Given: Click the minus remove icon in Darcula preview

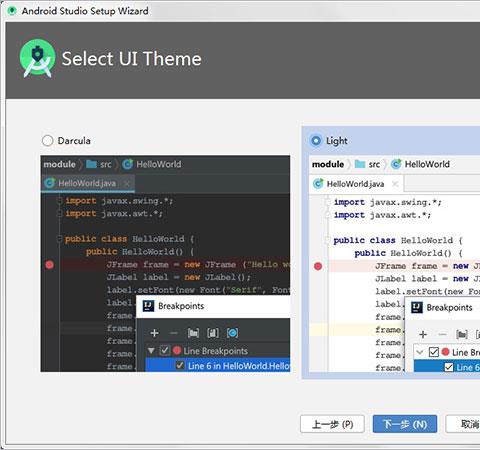Looking at the screenshot, I should [x=174, y=333].
